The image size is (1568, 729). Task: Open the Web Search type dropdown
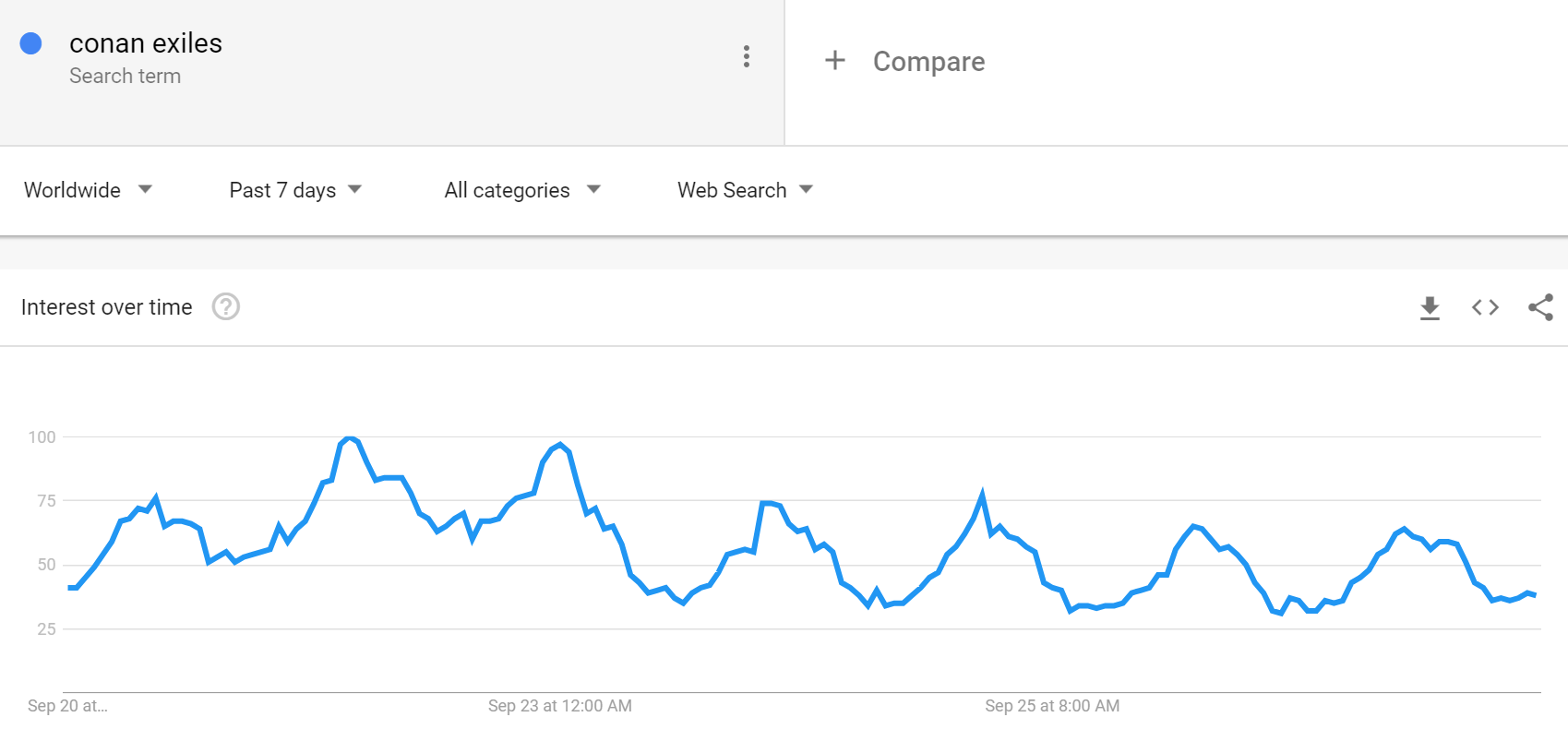click(745, 190)
